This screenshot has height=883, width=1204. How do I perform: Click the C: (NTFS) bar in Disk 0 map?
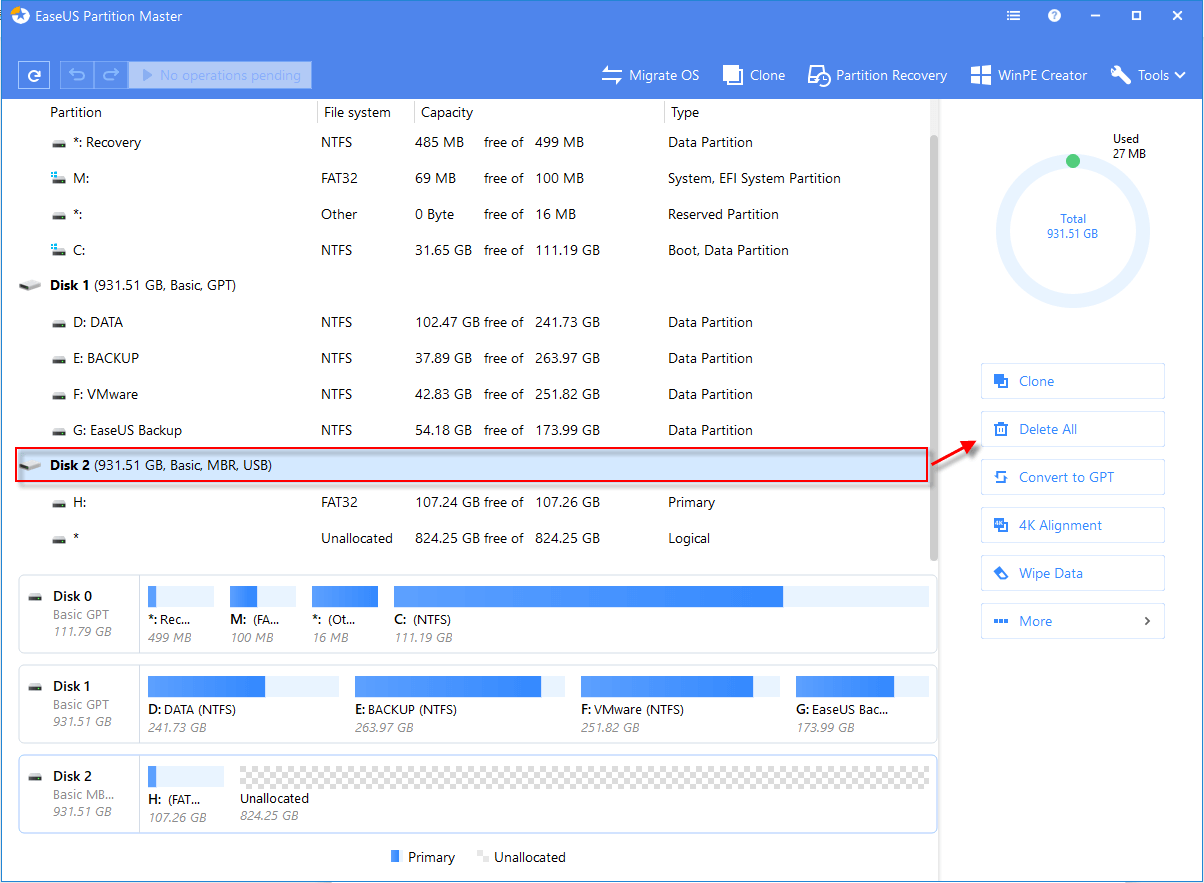coord(661,597)
